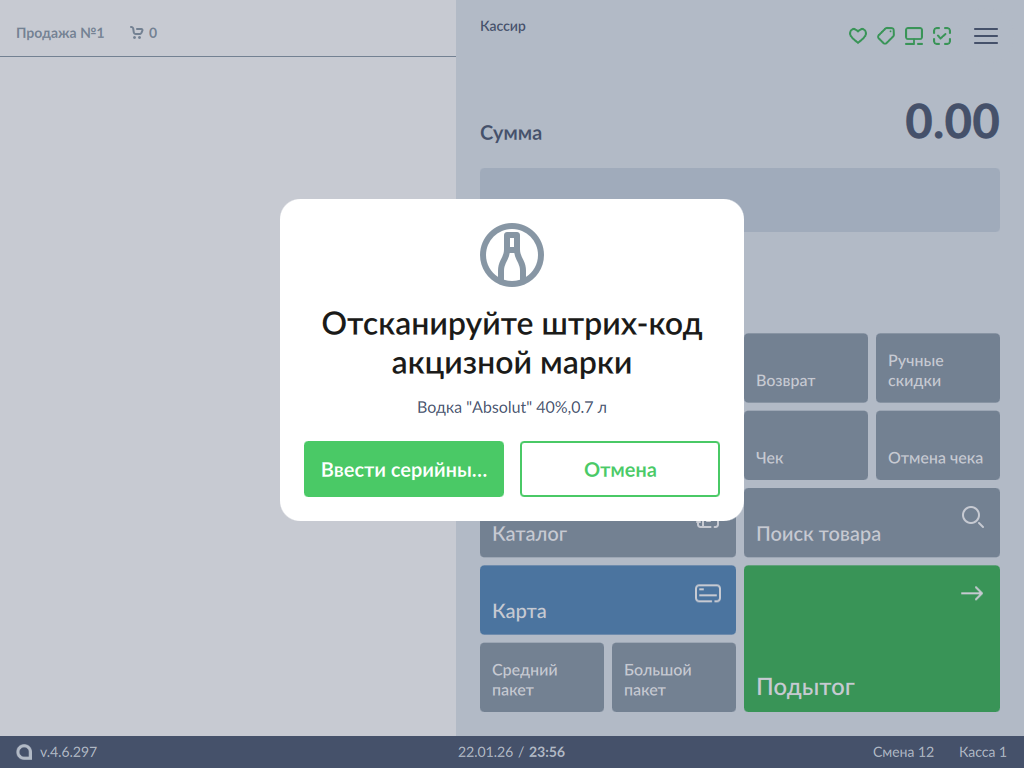1024x768 pixels.
Task: Add Средний пакет to the sale
Action: [x=541, y=677]
